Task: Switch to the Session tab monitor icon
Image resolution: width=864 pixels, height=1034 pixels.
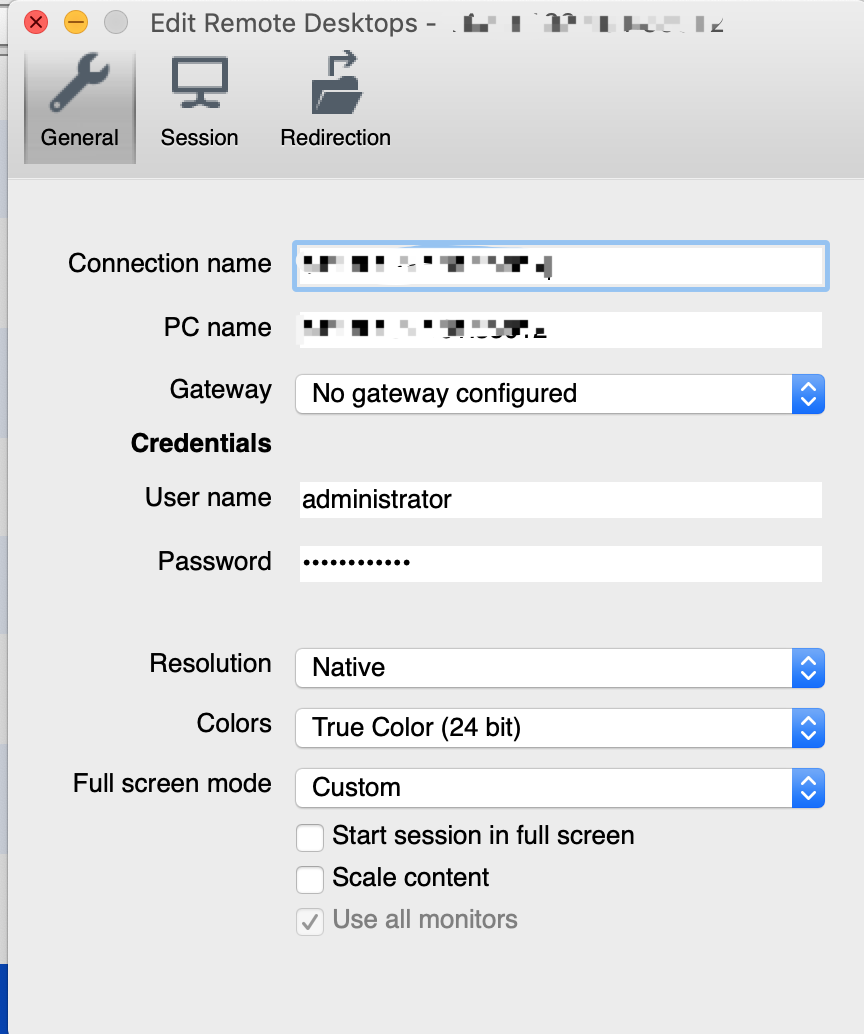Action: coord(199,83)
